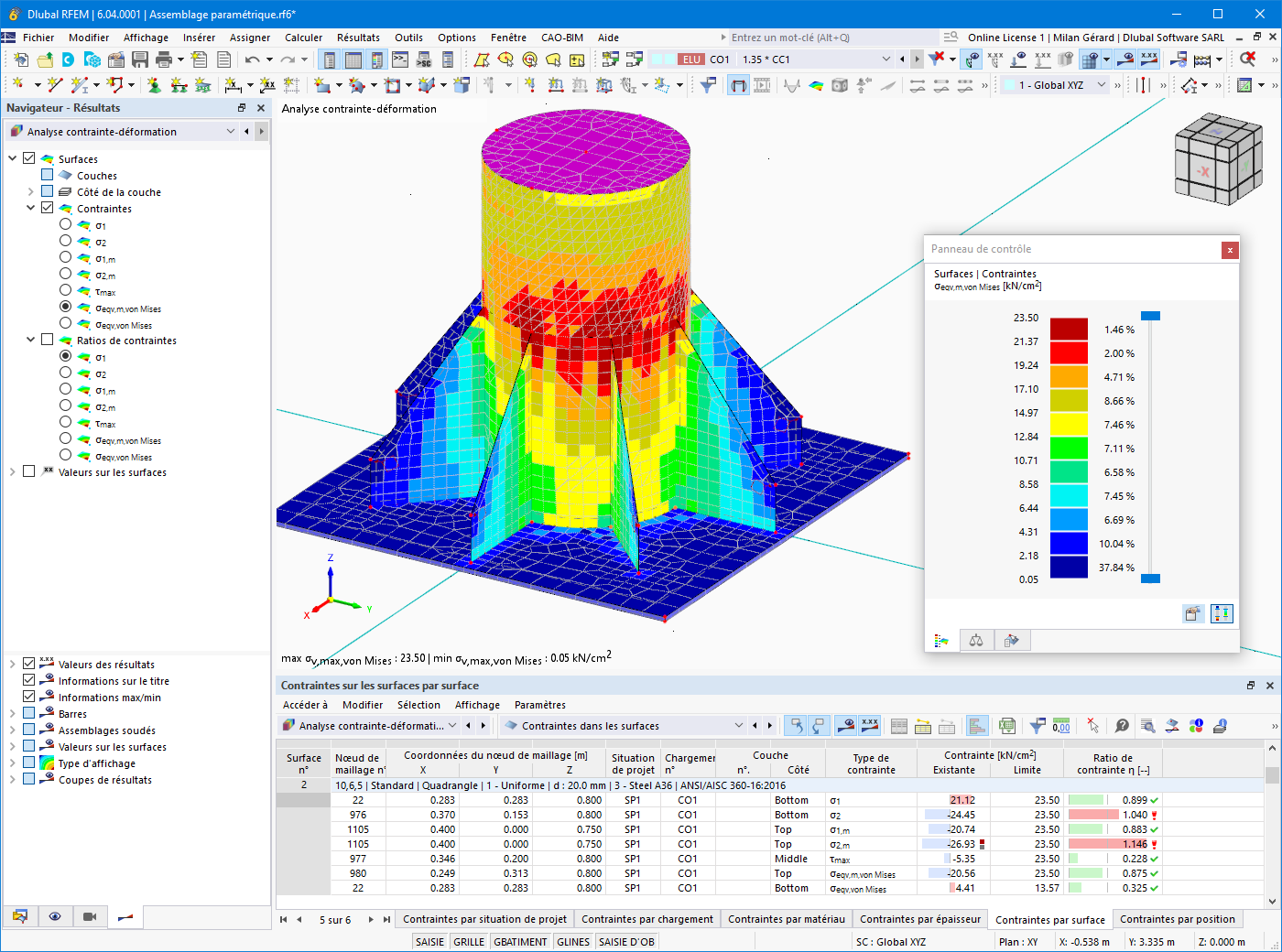This screenshot has height=952, width=1282.
Task: Open the Analyse contrainte-déformation navigator dropdown
Action: coord(122,132)
